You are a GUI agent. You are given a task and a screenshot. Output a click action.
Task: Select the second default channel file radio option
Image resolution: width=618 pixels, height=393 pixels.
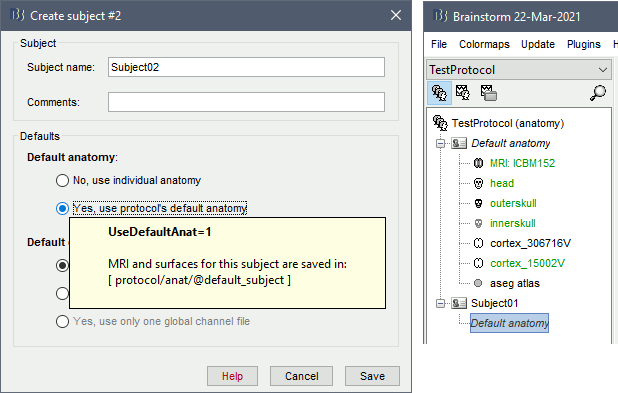pyautogui.click(x=62, y=293)
